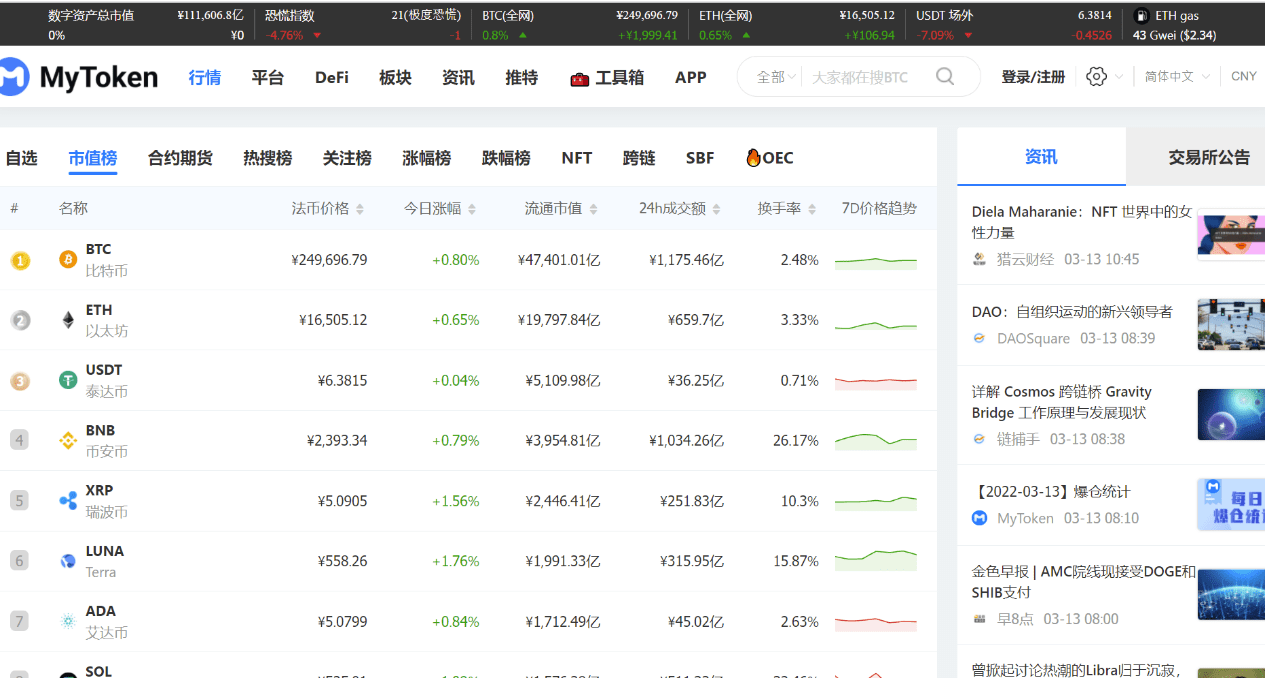
Task: Click the BTC bitcoin coin icon
Action: point(67,258)
